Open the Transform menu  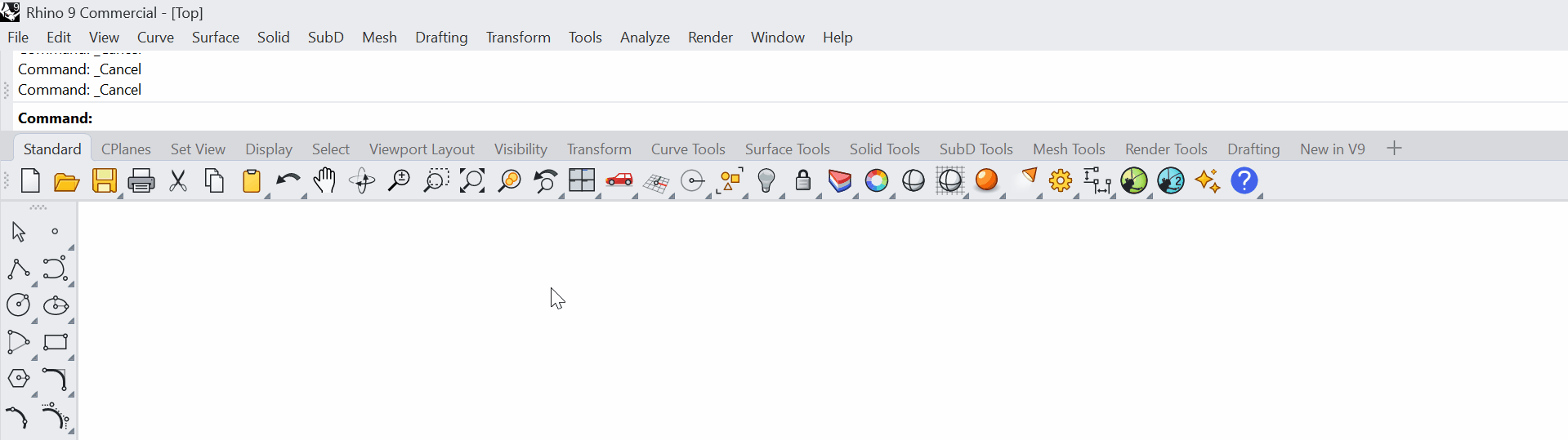[518, 38]
